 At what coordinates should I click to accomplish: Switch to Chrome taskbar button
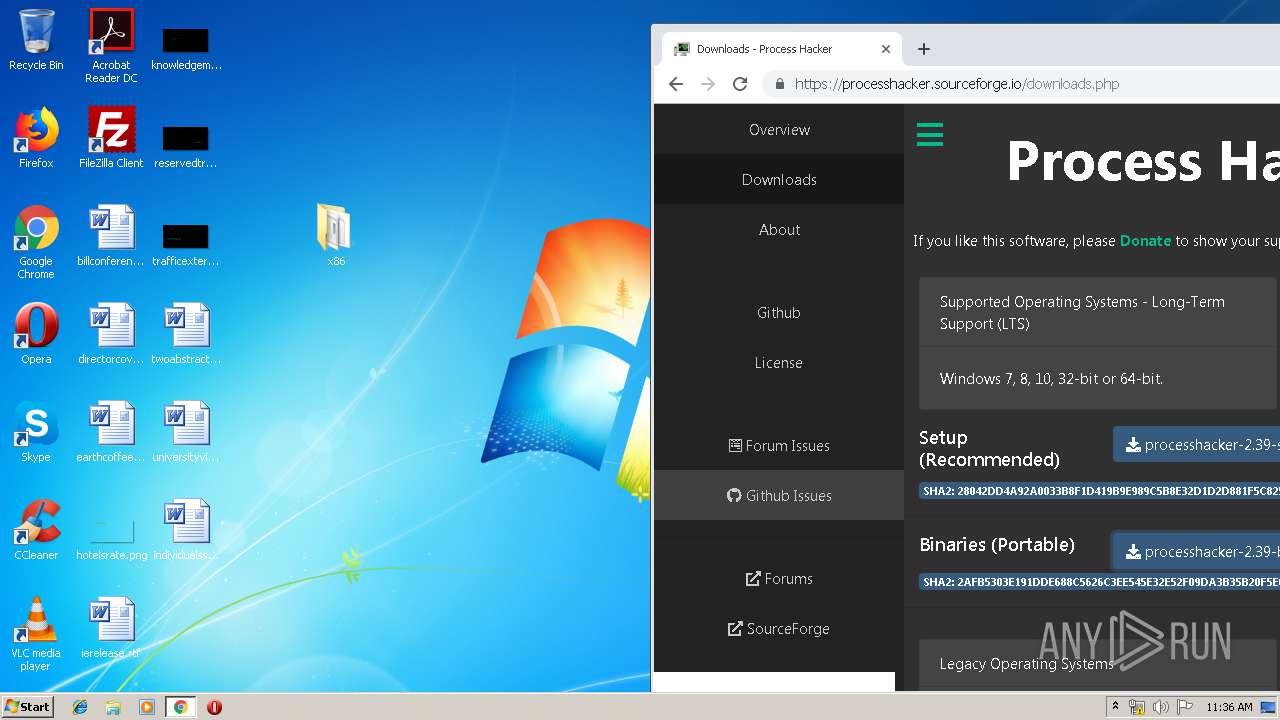pos(180,707)
